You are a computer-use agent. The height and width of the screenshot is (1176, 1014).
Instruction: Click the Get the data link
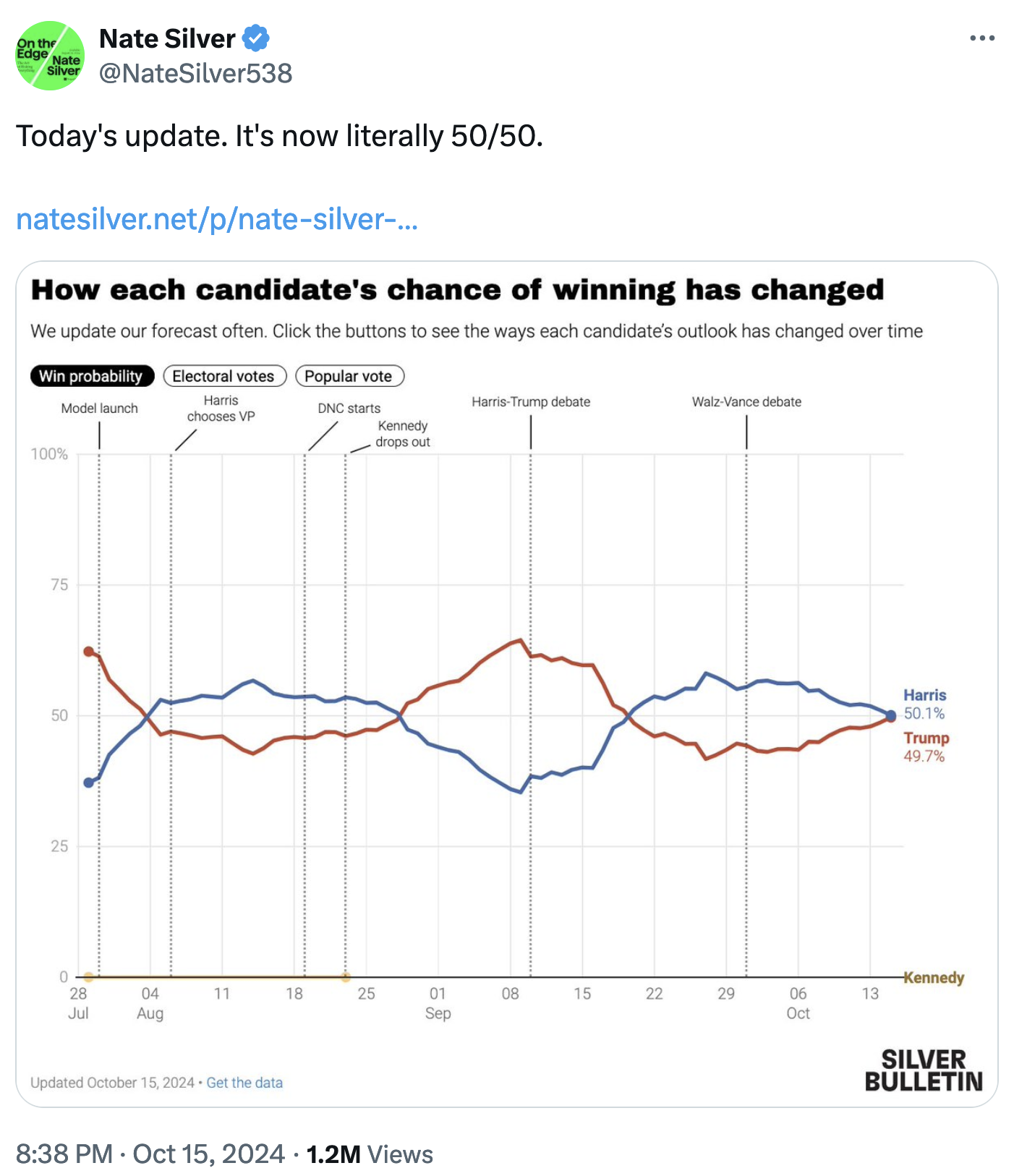click(x=244, y=1083)
